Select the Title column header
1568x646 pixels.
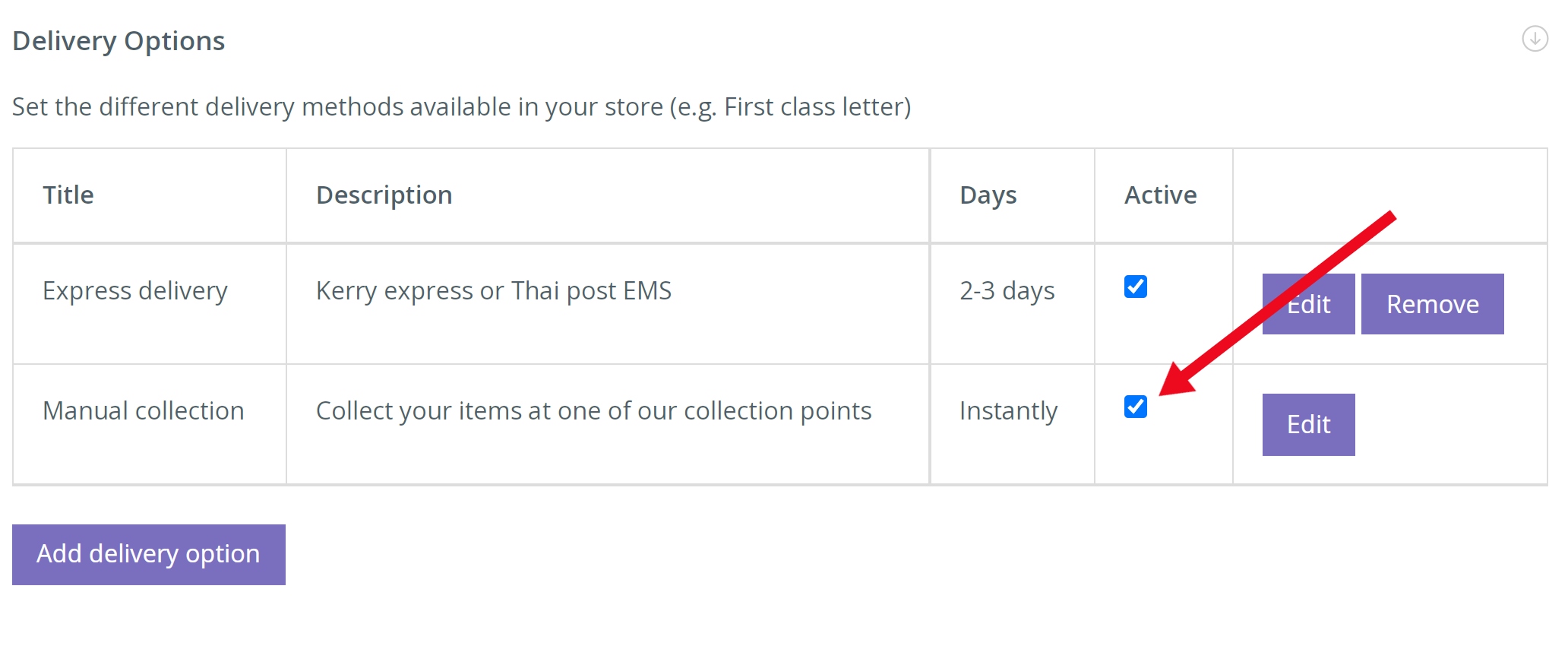[68, 195]
